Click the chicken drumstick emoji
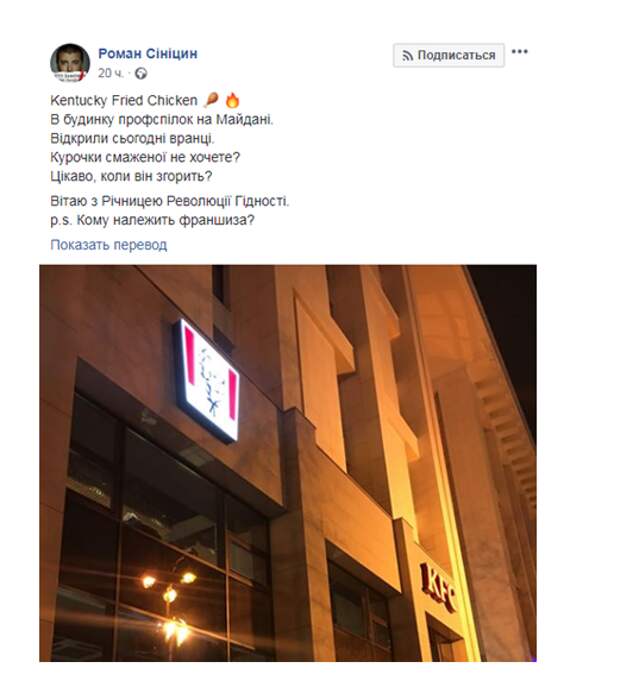Screen dimensions: 620x687 pos(212,100)
